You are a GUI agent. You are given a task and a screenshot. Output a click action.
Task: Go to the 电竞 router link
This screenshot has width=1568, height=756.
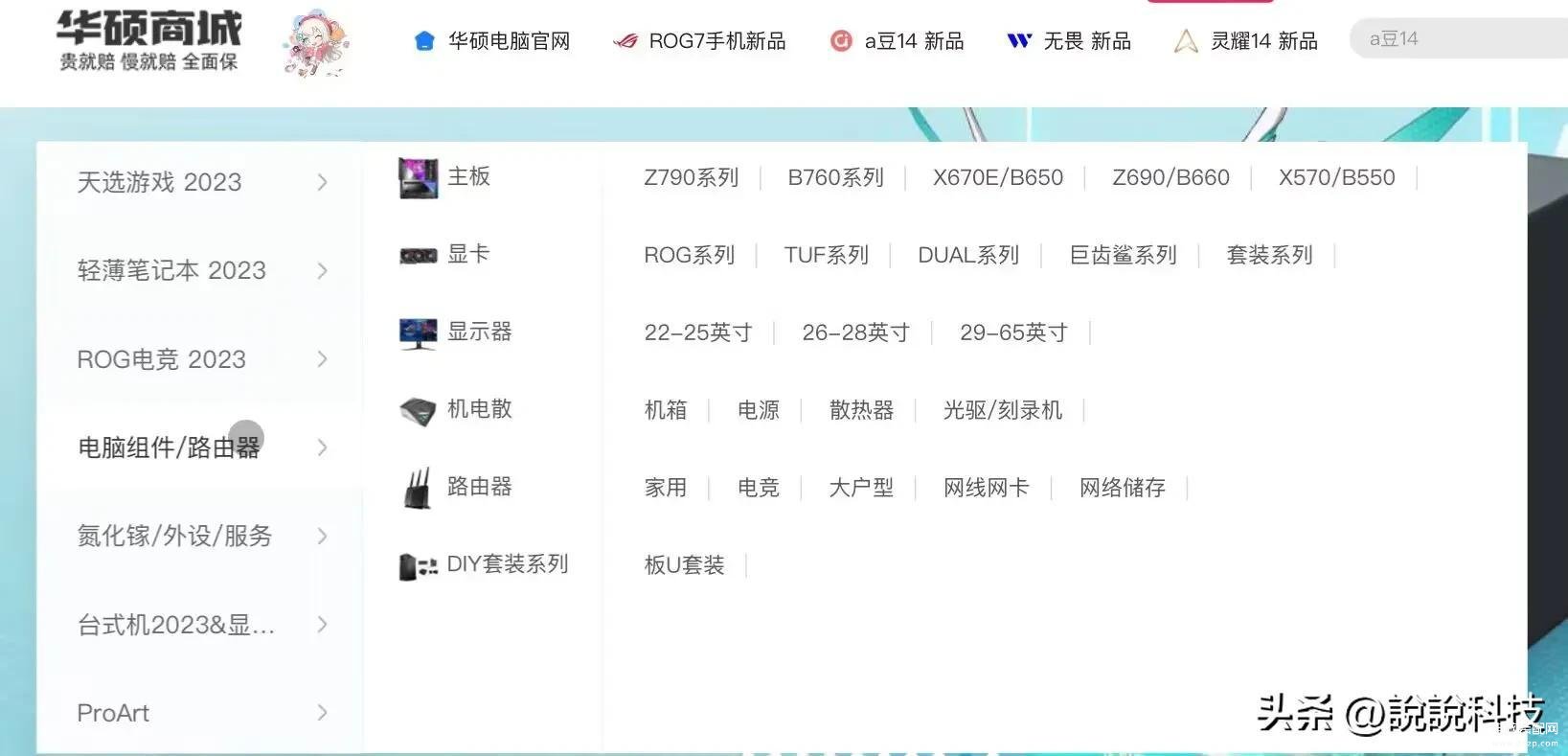759,489
